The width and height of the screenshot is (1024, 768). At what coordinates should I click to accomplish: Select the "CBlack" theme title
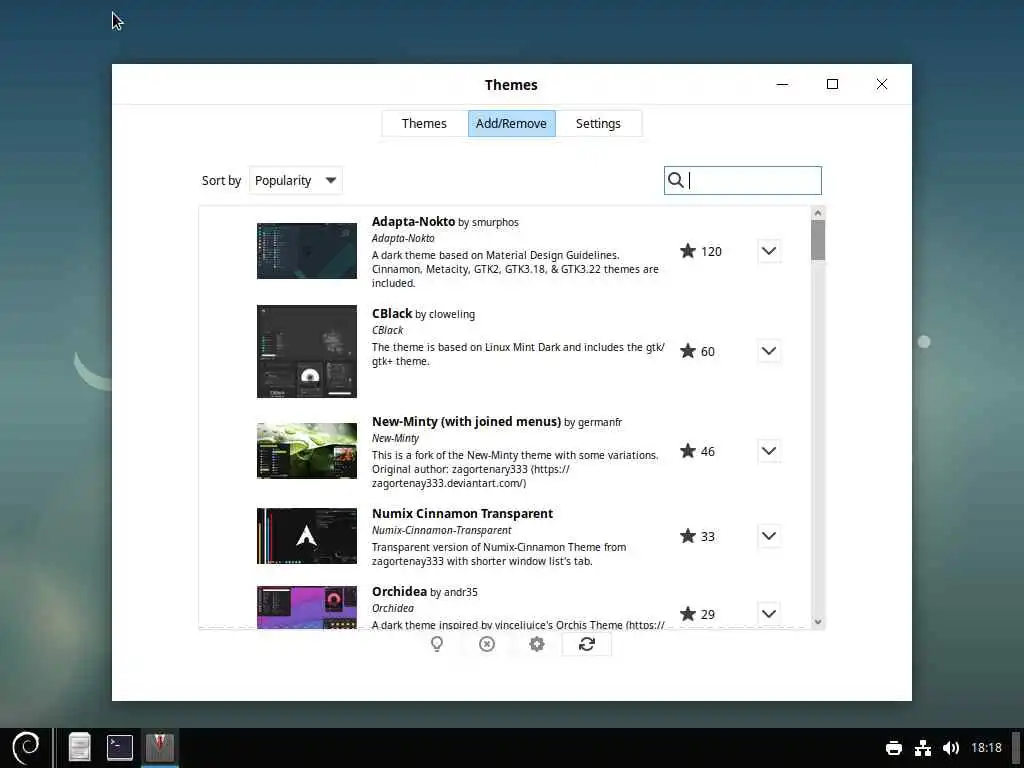coord(392,313)
